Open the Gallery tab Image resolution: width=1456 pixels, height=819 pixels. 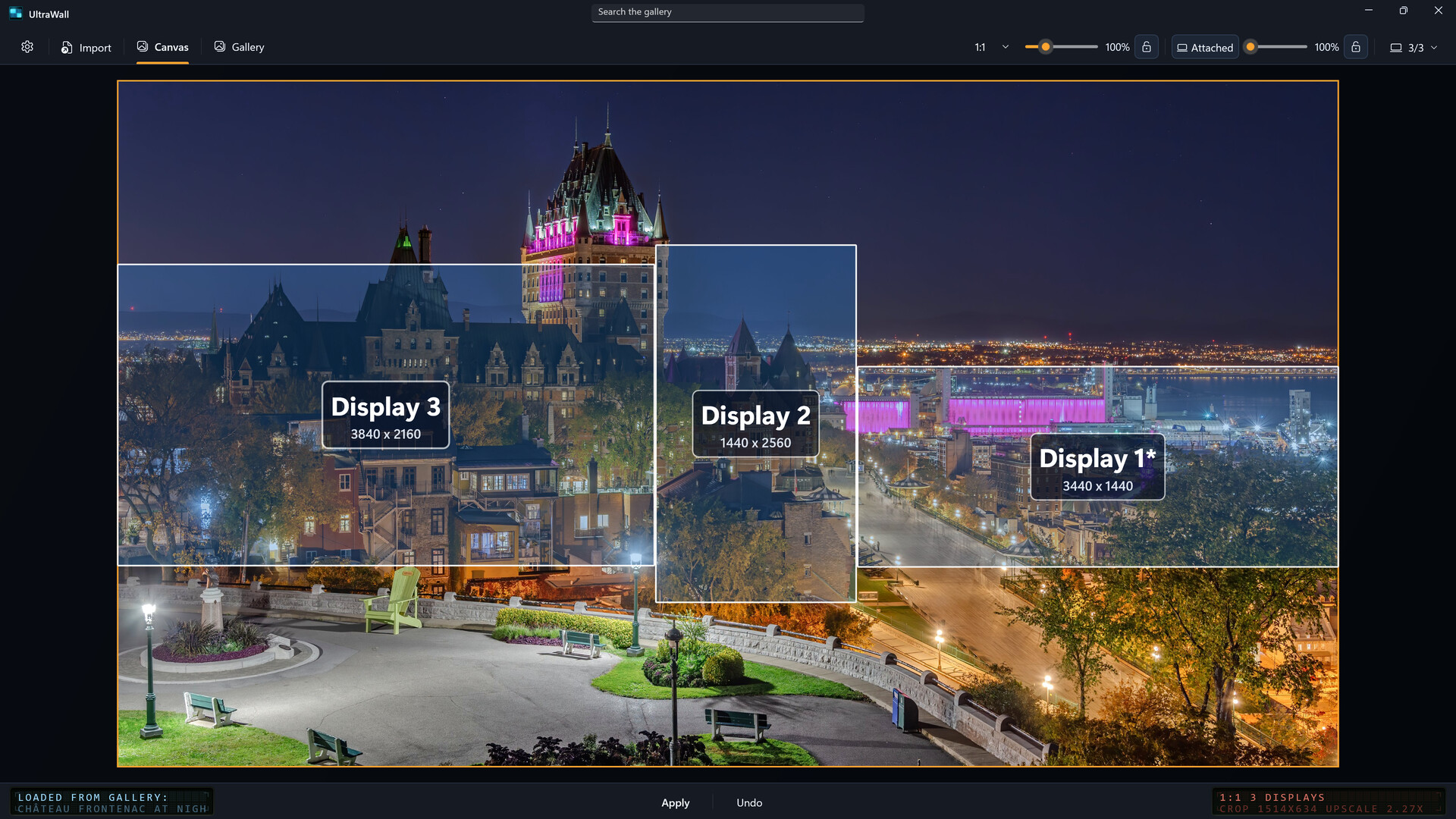(239, 47)
